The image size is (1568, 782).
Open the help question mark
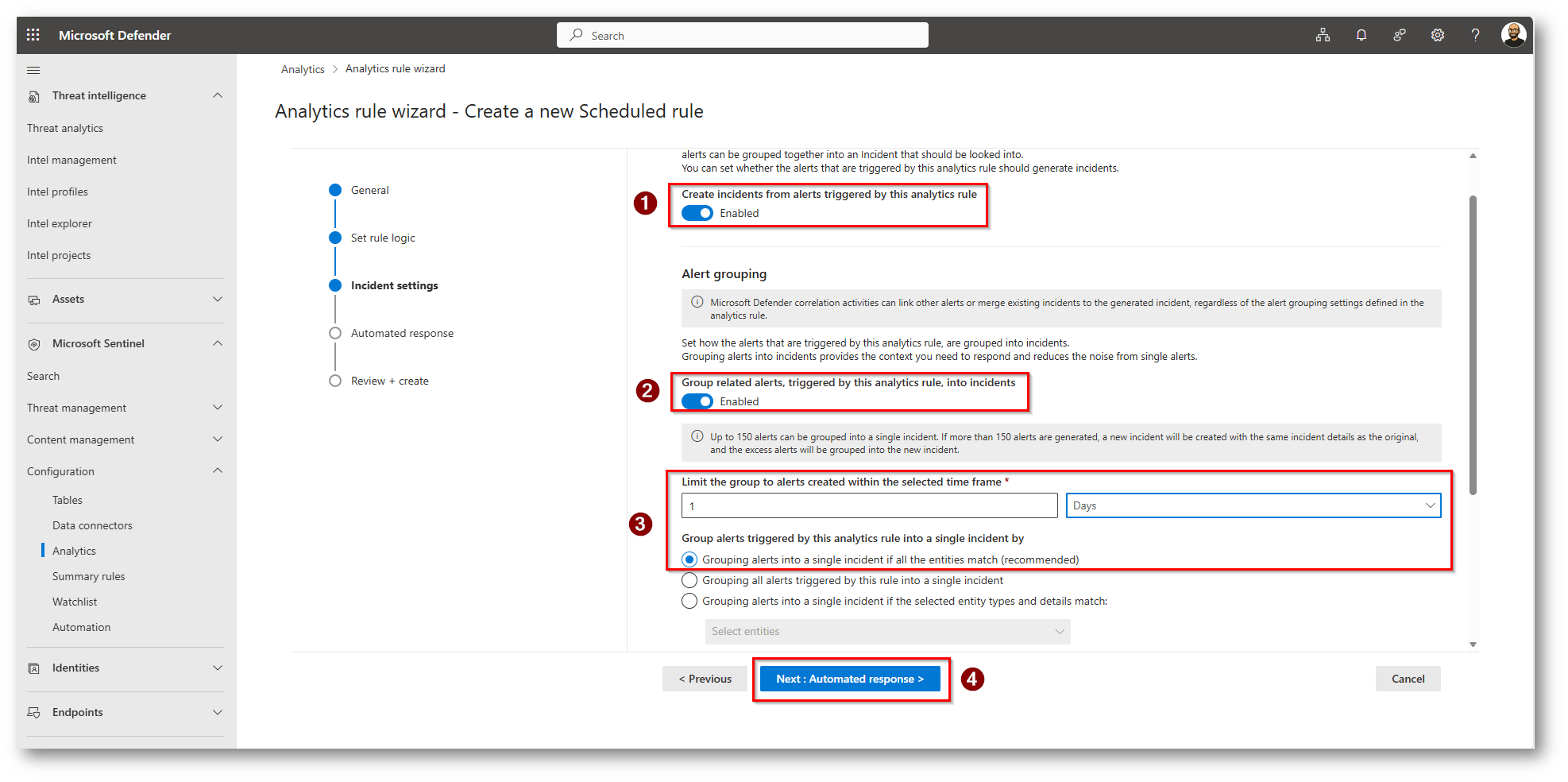1475,35
